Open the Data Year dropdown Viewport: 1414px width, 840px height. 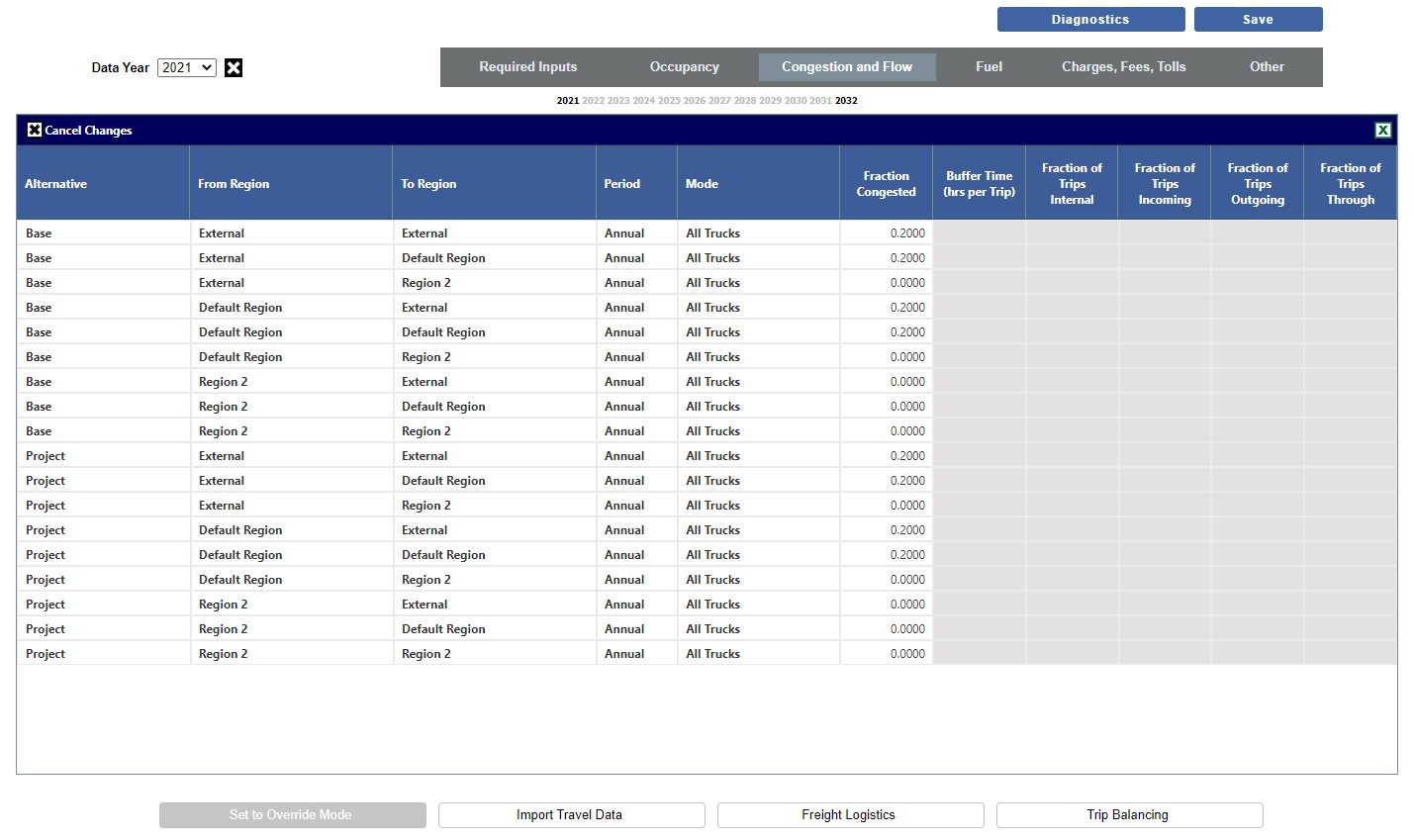coord(186,67)
